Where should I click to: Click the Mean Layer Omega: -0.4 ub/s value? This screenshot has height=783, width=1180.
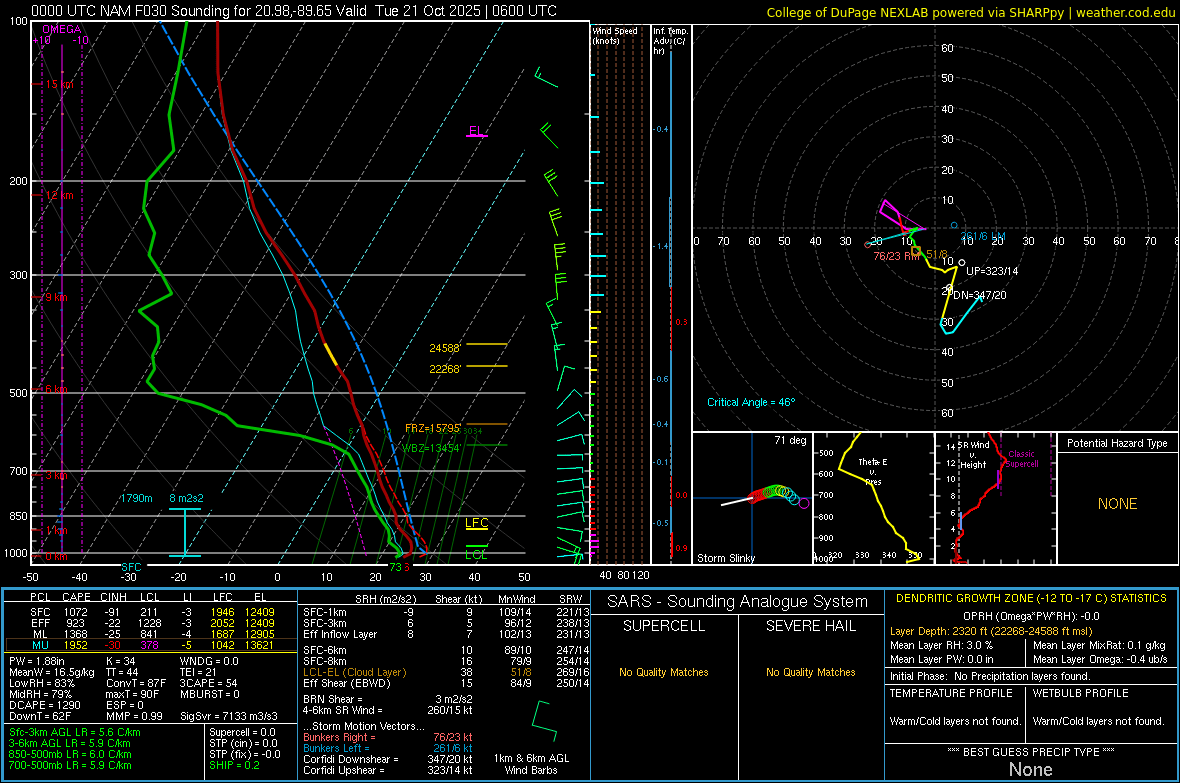1100,660
